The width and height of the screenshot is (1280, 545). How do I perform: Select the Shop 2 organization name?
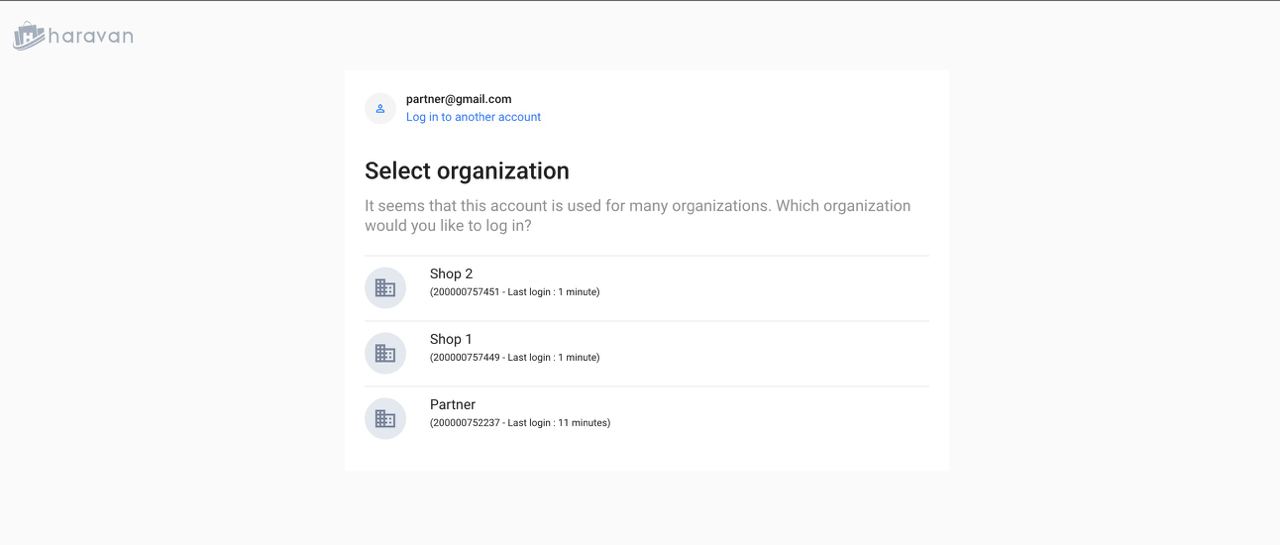pos(451,274)
